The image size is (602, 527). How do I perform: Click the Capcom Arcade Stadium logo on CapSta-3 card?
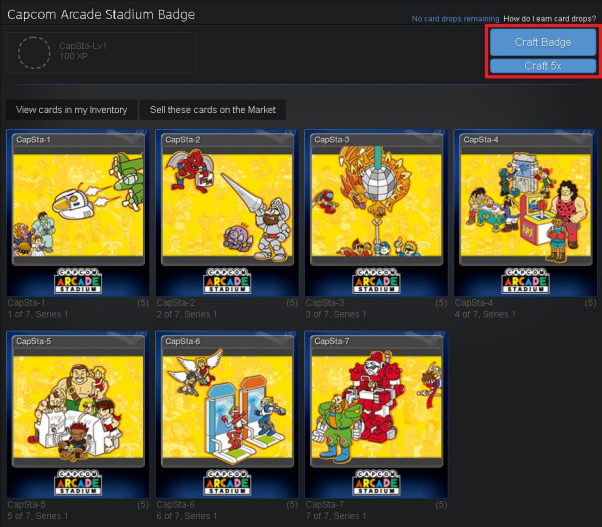click(376, 281)
